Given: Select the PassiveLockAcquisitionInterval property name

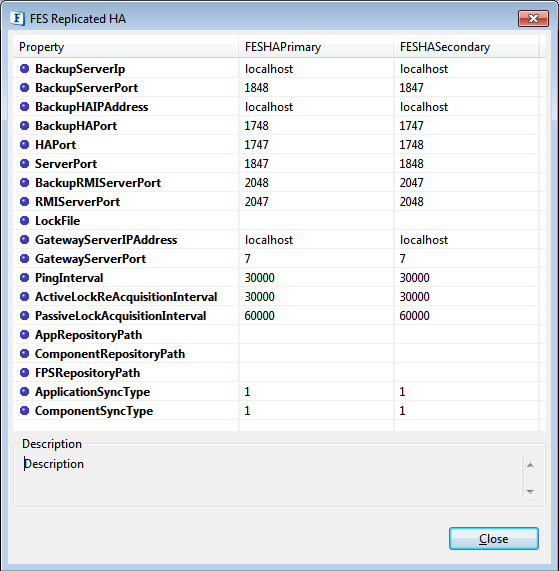Looking at the screenshot, I should [121, 316].
